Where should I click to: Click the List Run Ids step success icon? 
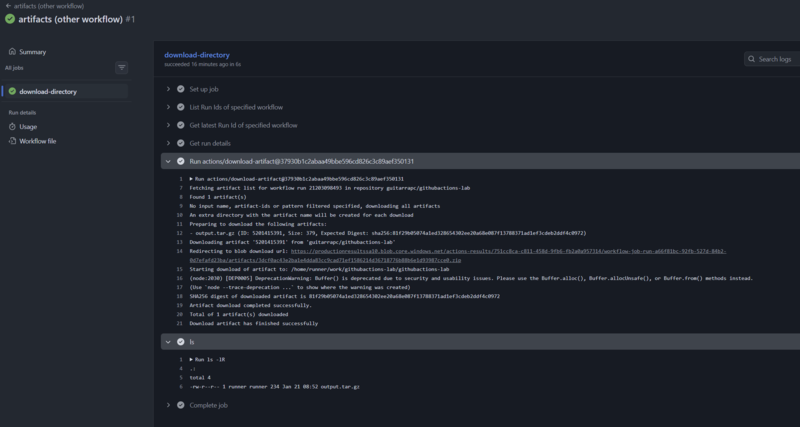pos(181,107)
